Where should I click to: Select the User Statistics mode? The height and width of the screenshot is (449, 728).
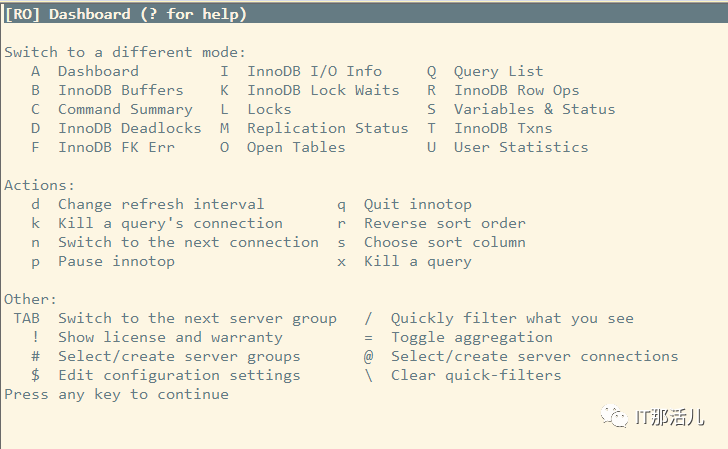[521, 147]
